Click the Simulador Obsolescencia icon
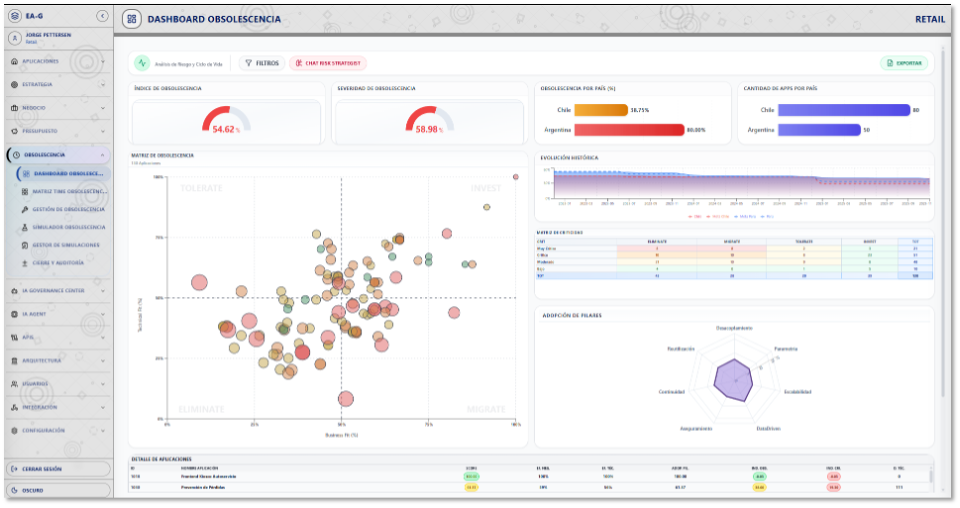Screen dimensions: 960x508 pos(24,227)
